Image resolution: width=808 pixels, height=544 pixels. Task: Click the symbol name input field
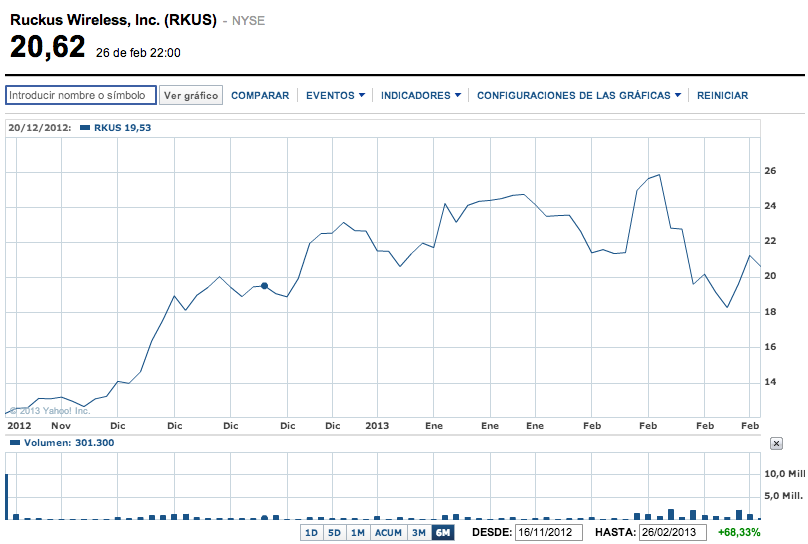pos(81,96)
